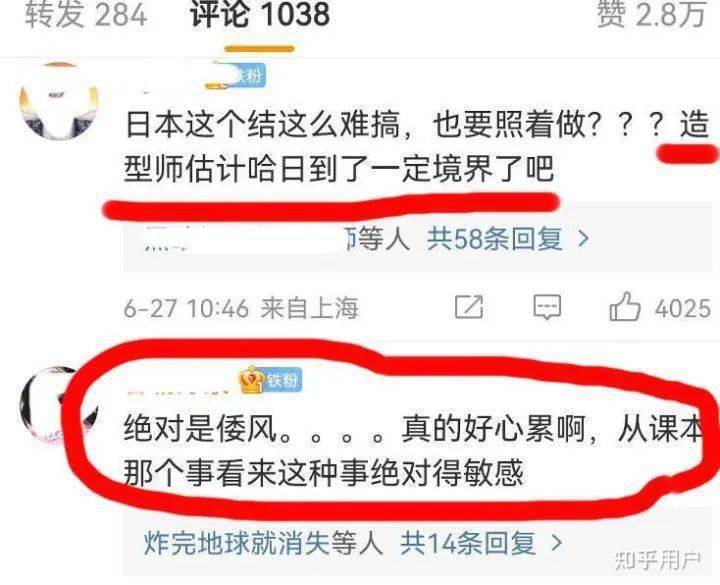Tap the 4025 like count
Viewport: 720px width, 585px height.
click(x=683, y=309)
